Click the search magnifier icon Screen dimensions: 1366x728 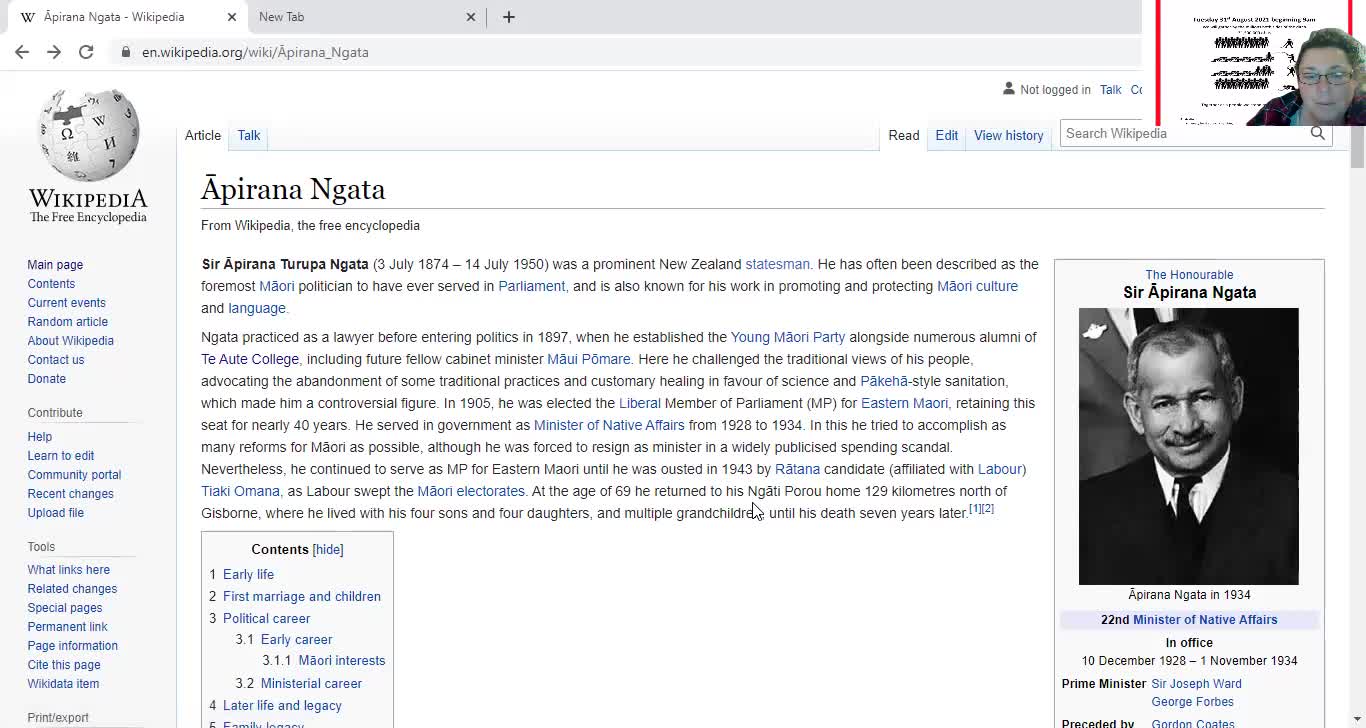pos(1317,133)
